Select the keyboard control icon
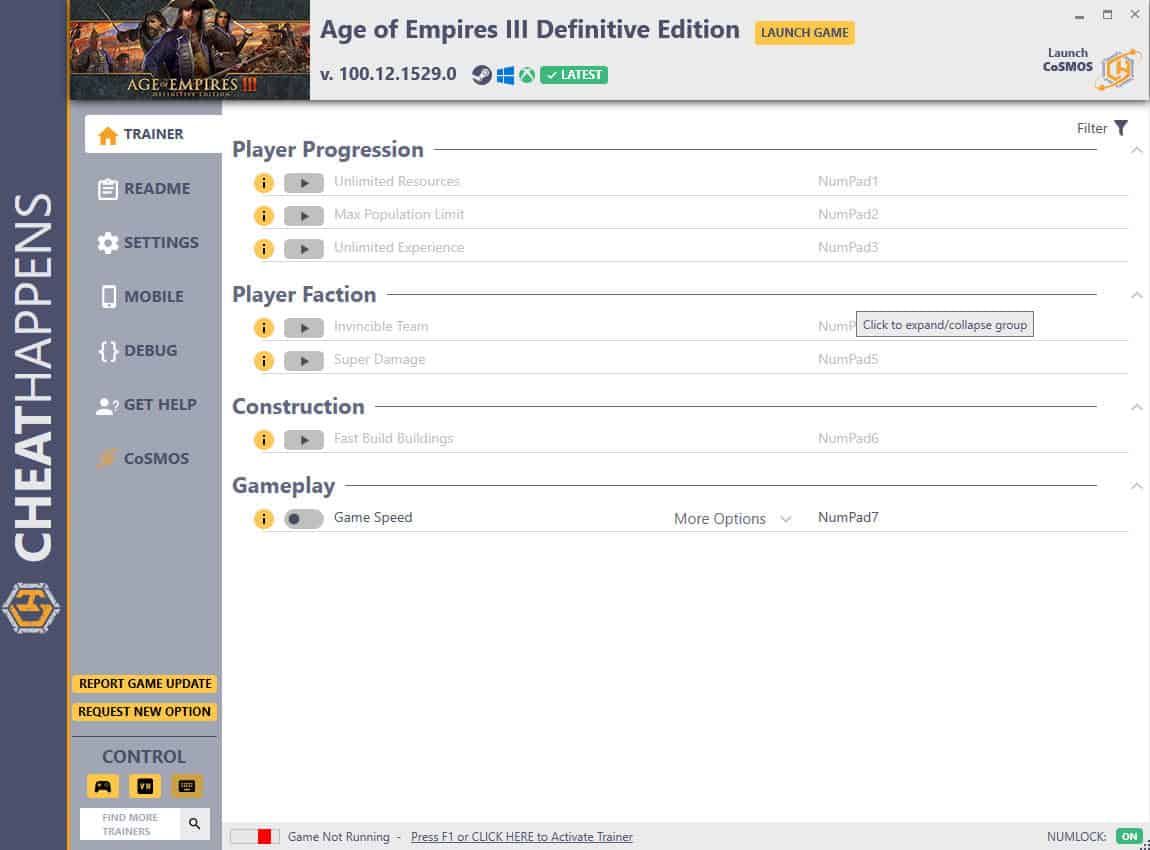The image size is (1150, 850). (x=186, y=786)
